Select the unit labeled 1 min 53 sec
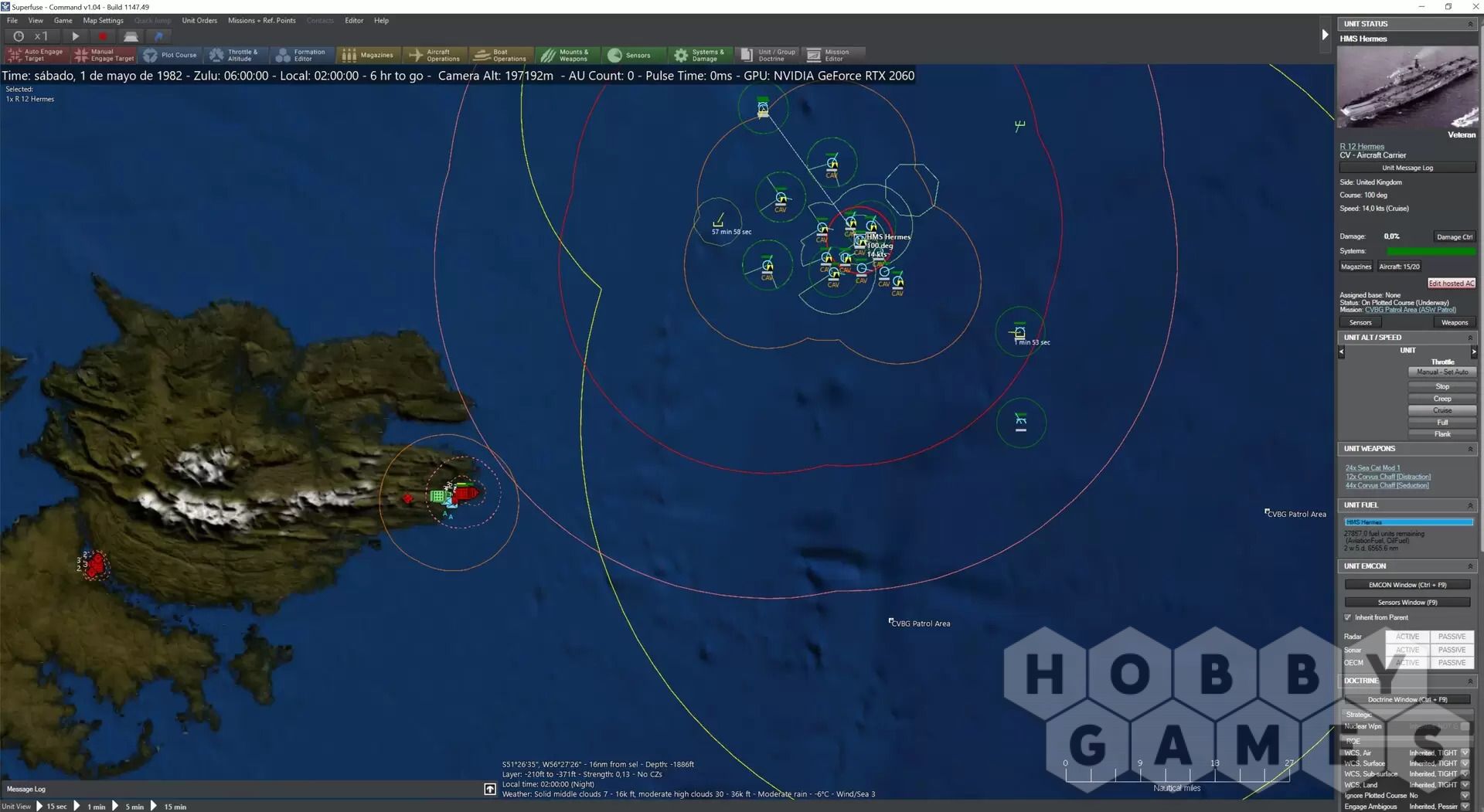Screen dimensions: 1484x812 click(1019, 332)
